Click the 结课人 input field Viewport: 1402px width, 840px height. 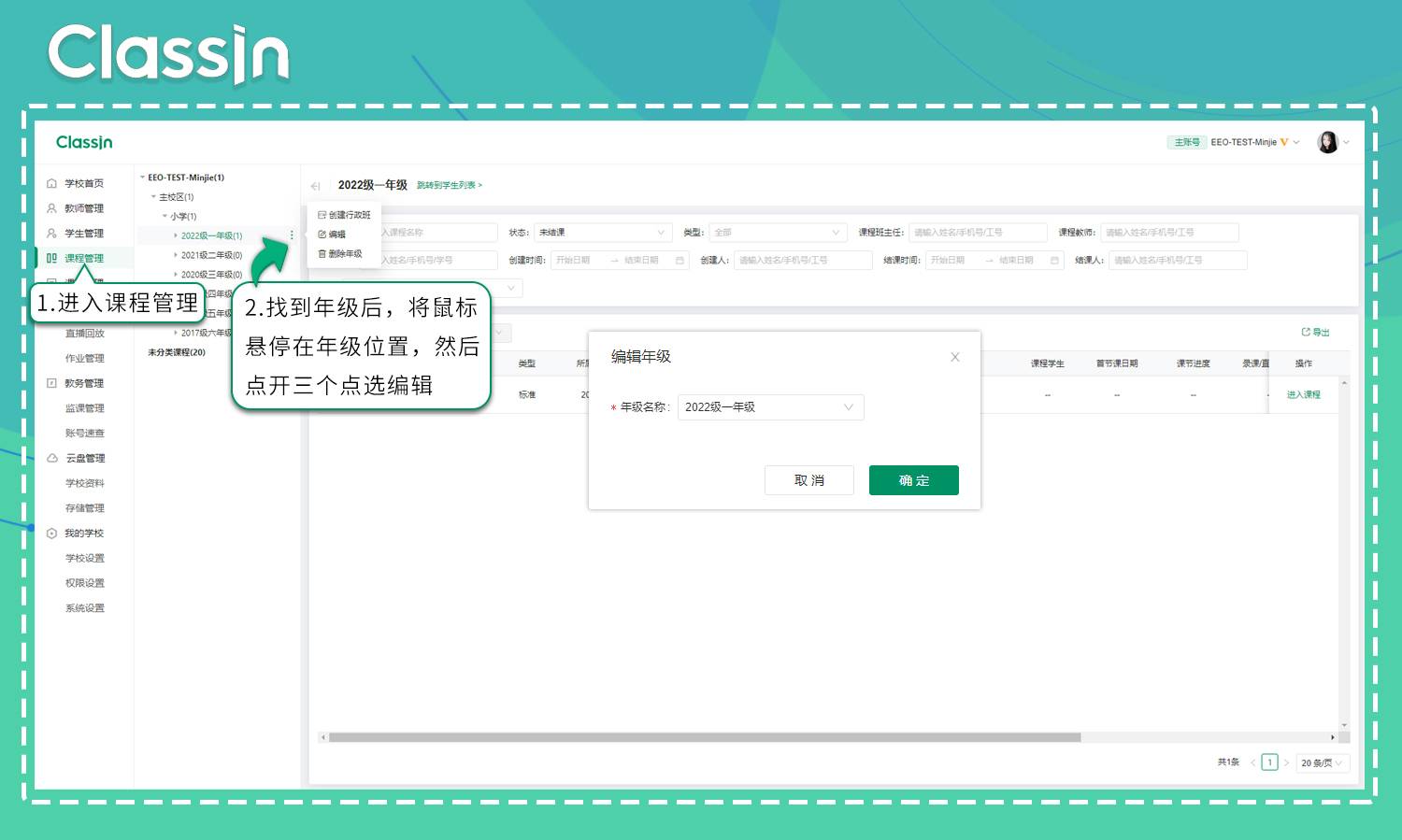pos(1178,261)
